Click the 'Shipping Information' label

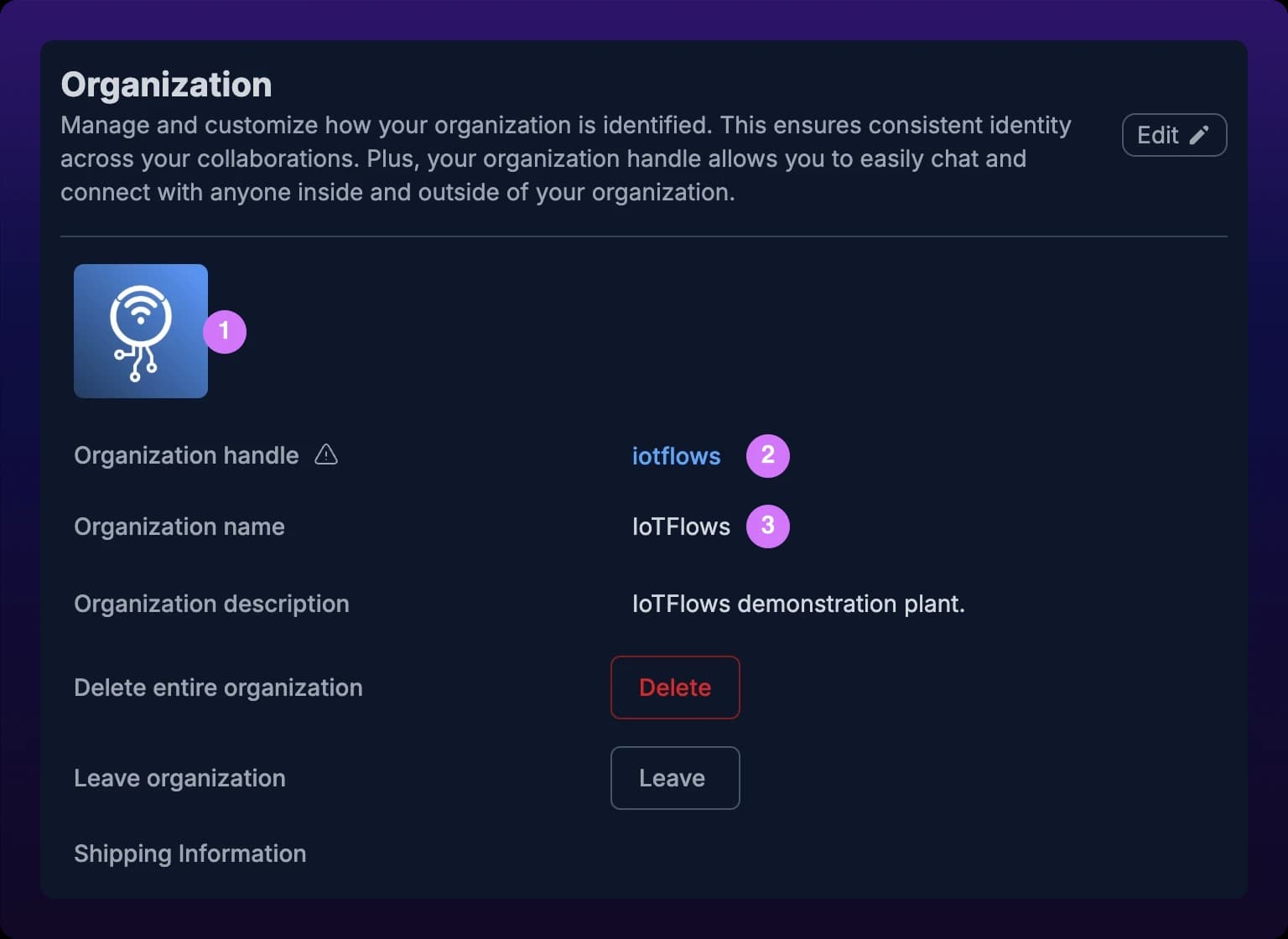tap(190, 853)
